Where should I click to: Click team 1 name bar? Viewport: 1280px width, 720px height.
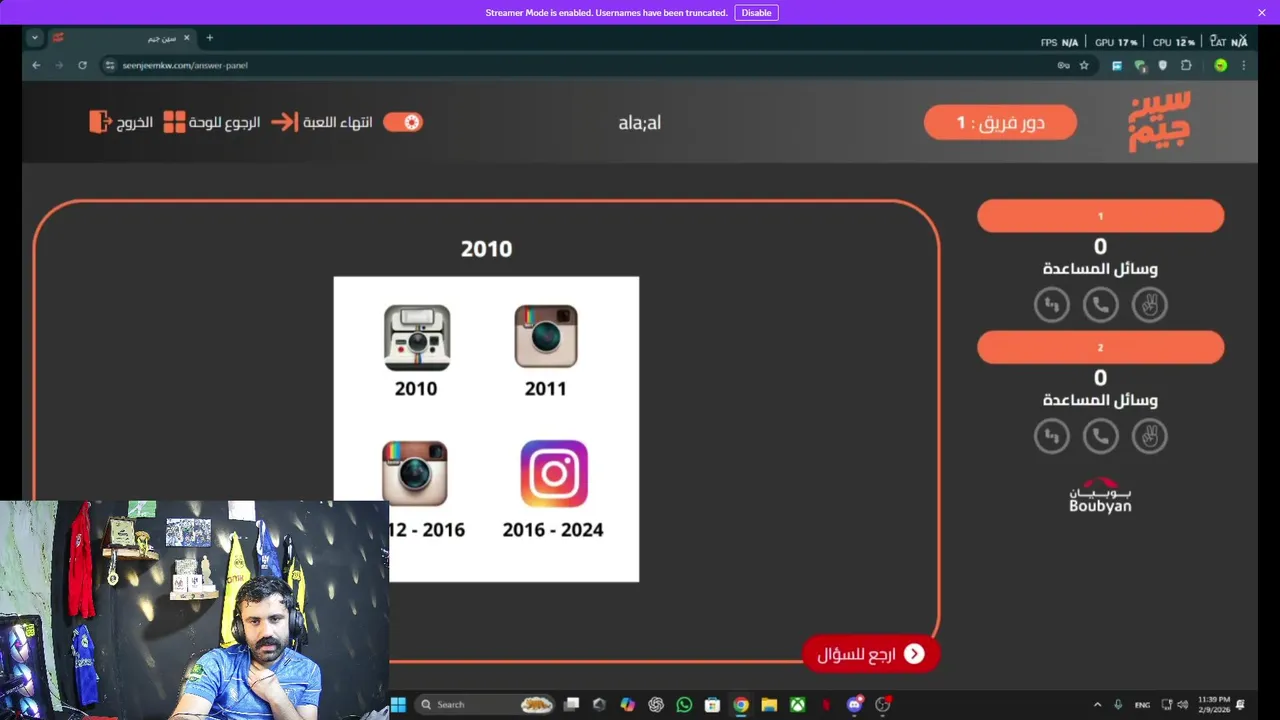tap(1100, 216)
